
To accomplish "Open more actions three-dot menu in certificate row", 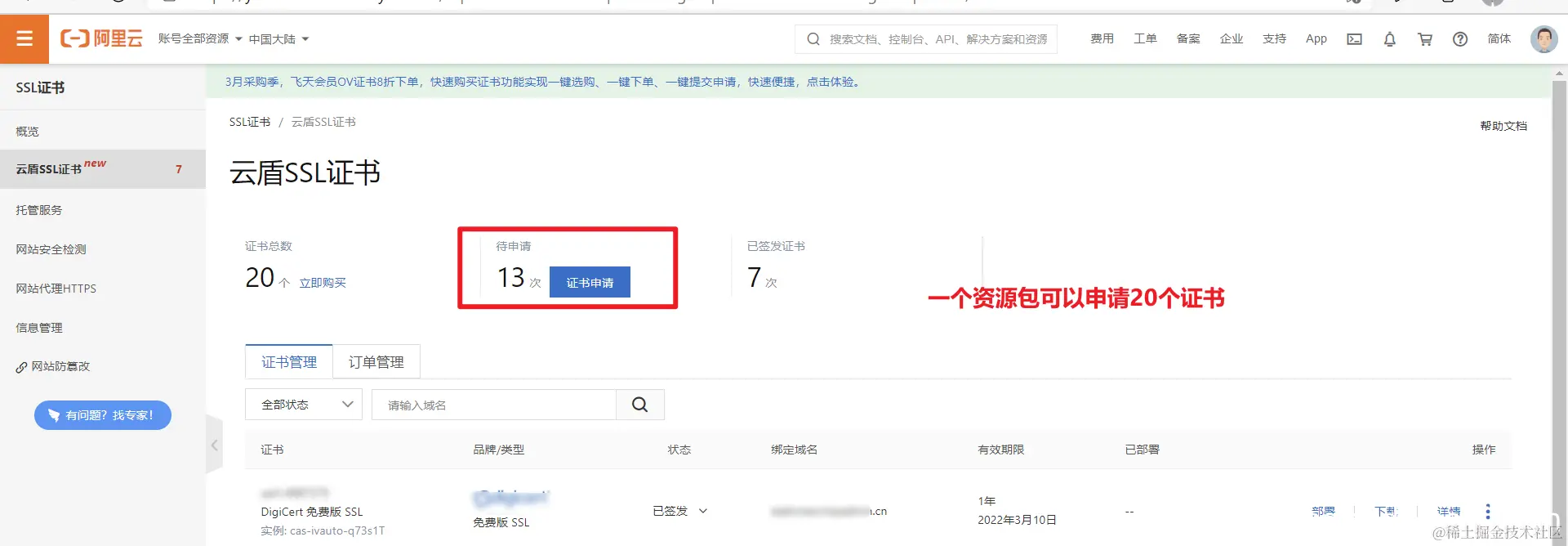I will (x=1488, y=511).
